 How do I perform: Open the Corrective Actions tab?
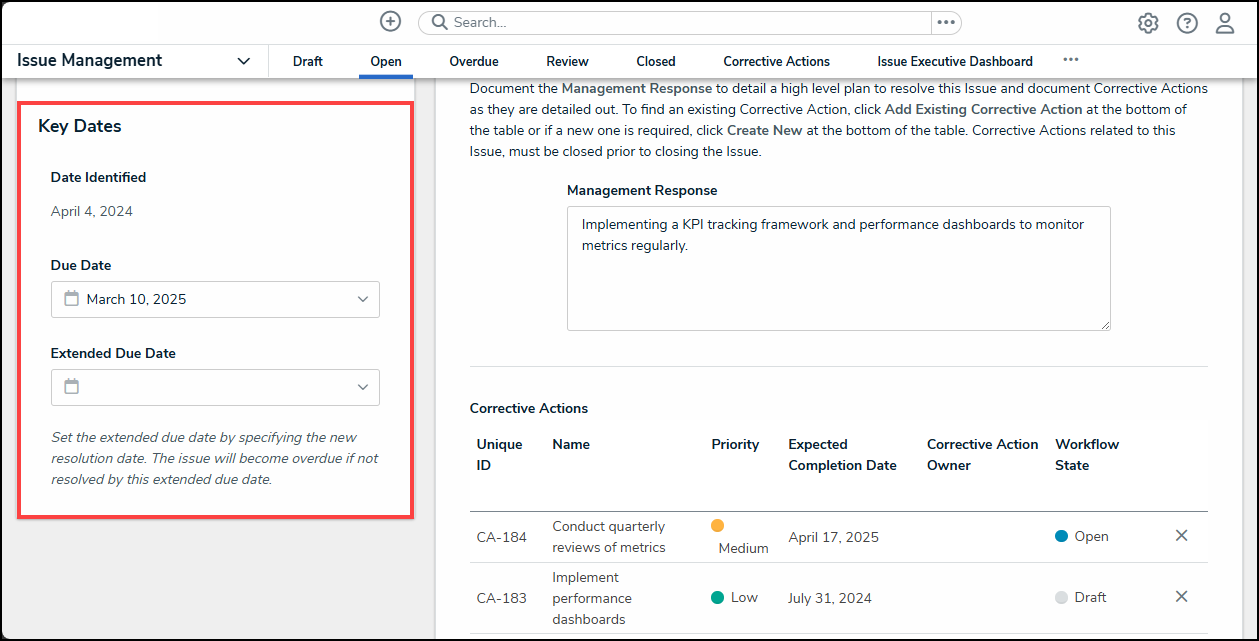click(x=776, y=61)
